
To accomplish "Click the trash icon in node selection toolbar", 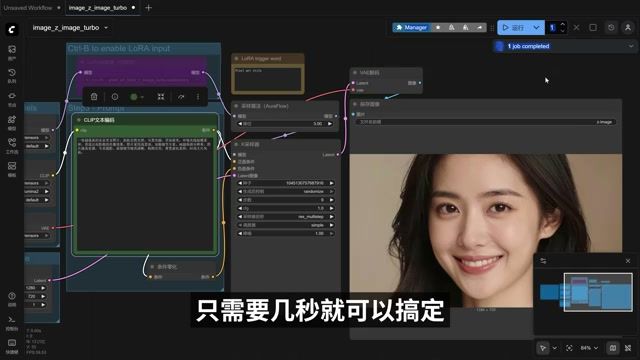I will (x=94, y=97).
